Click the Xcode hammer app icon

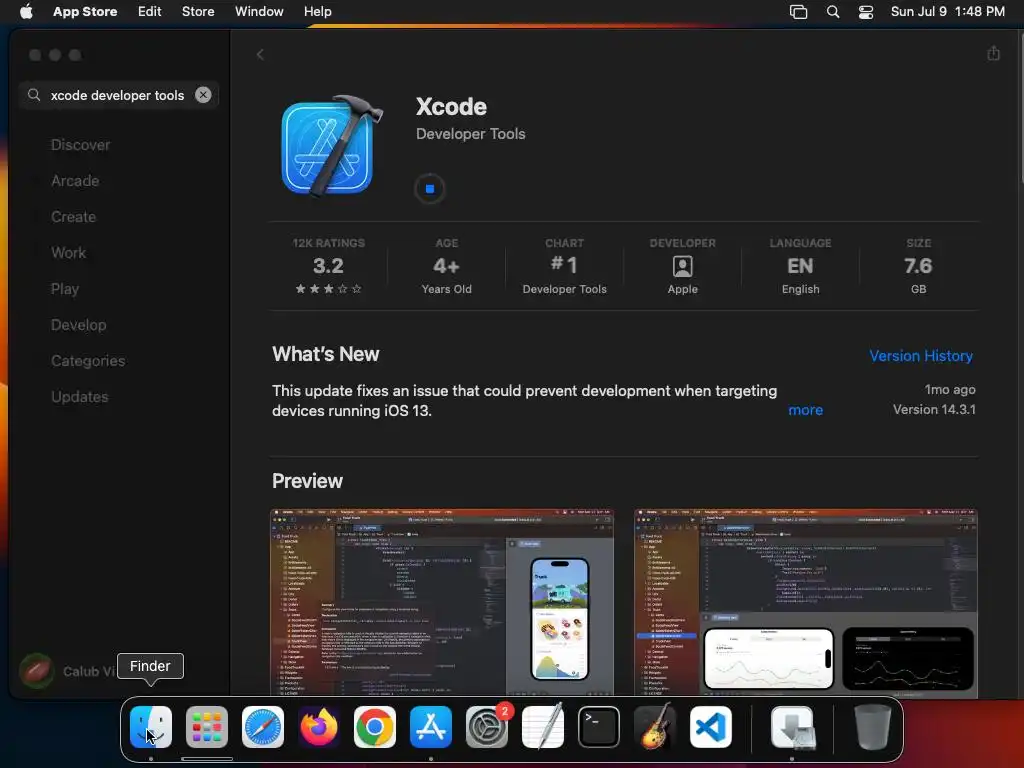[x=331, y=146]
